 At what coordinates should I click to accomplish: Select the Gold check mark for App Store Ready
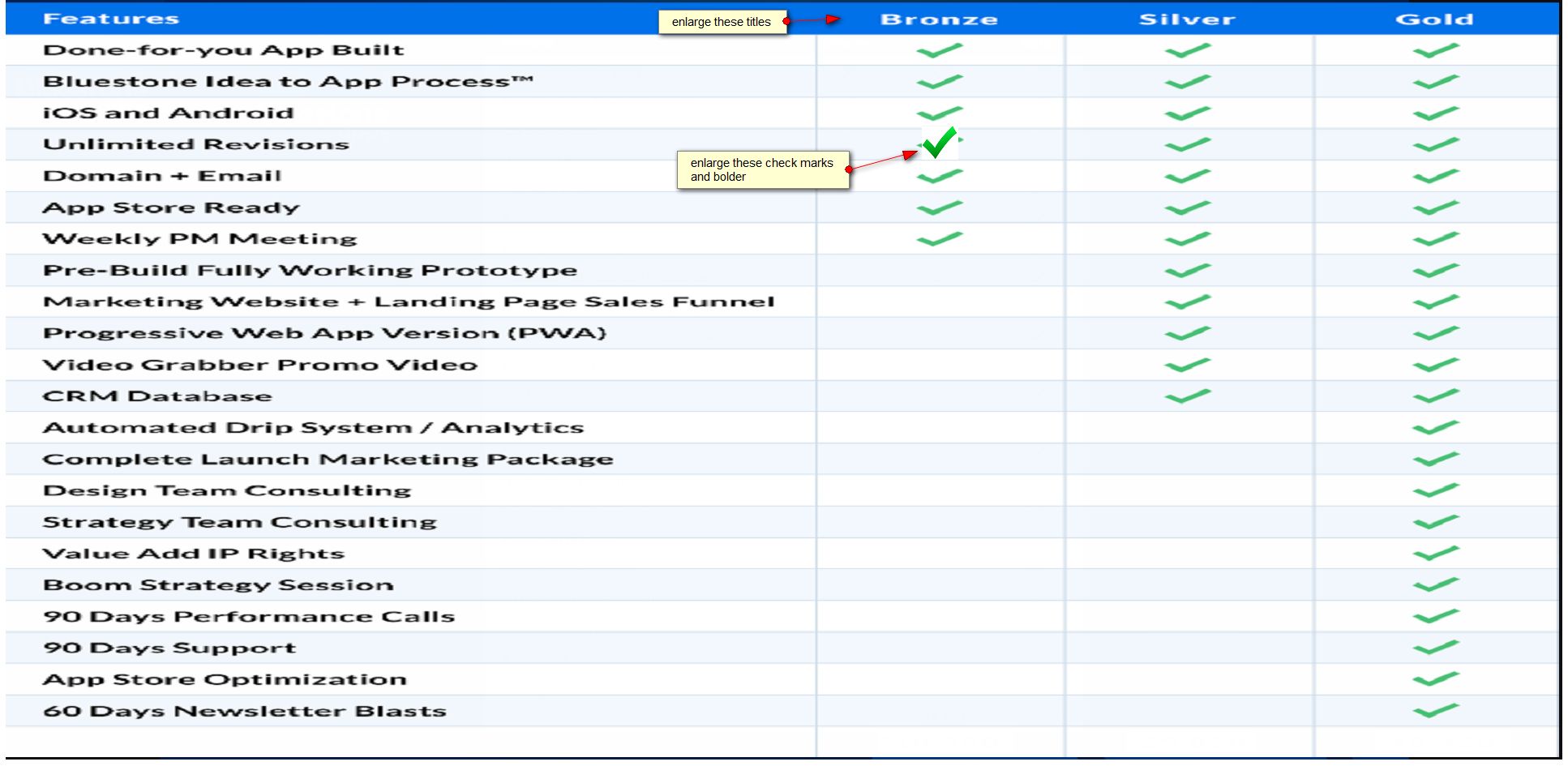(x=1436, y=208)
